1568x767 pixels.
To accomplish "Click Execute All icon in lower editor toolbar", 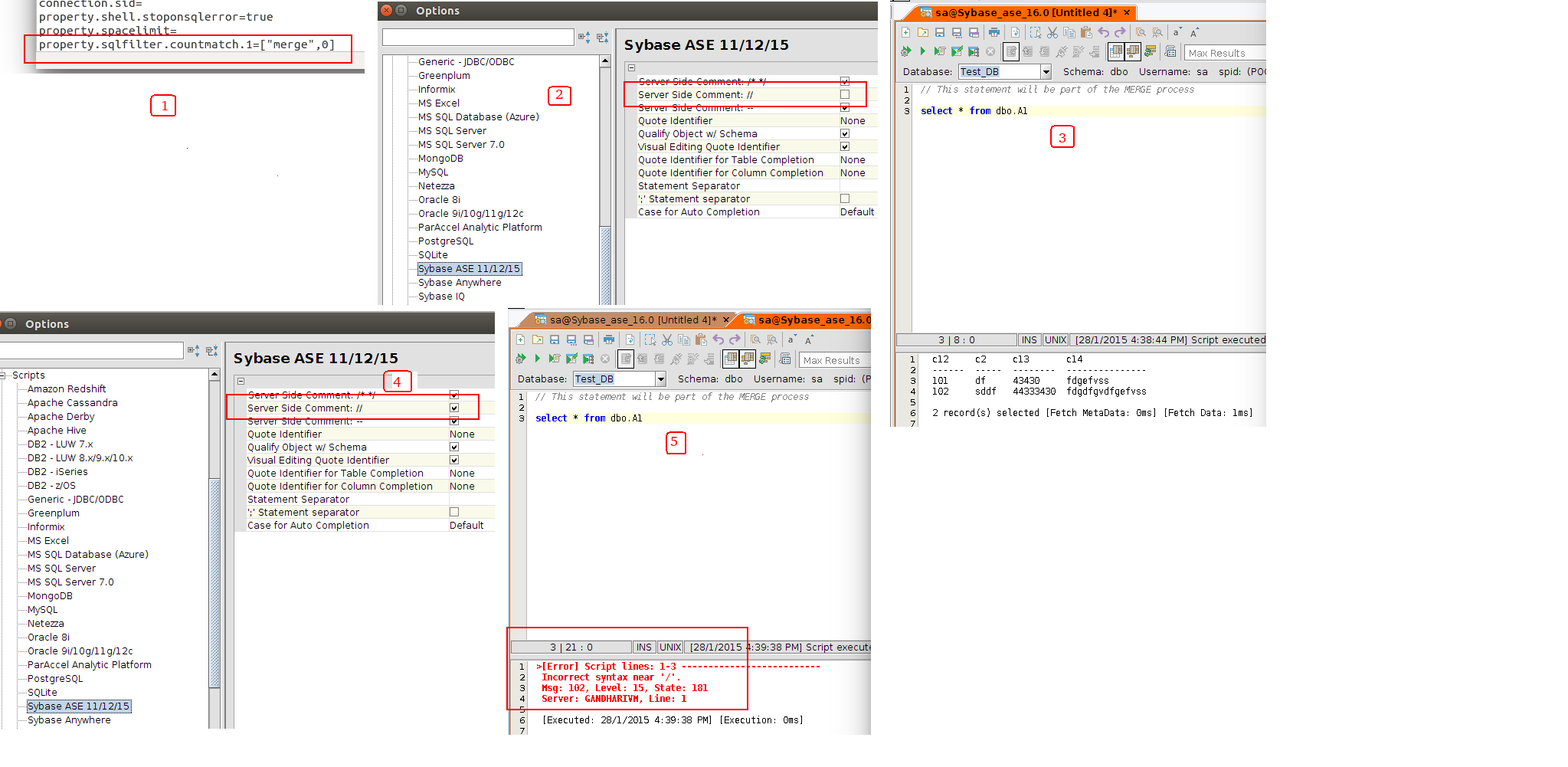I will tap(521, 359).
